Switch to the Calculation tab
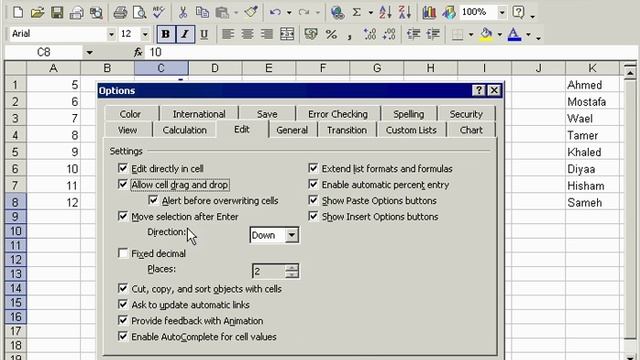Image resolution: width=640 pixels, height=360 pixels. point(184,130)
